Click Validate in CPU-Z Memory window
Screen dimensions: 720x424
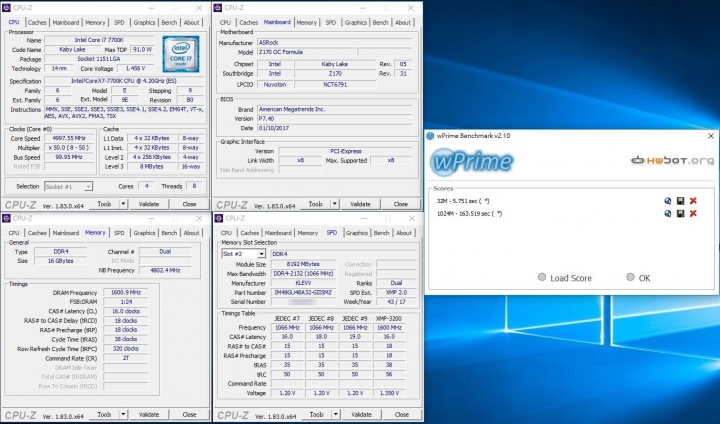tap(149, 414)
